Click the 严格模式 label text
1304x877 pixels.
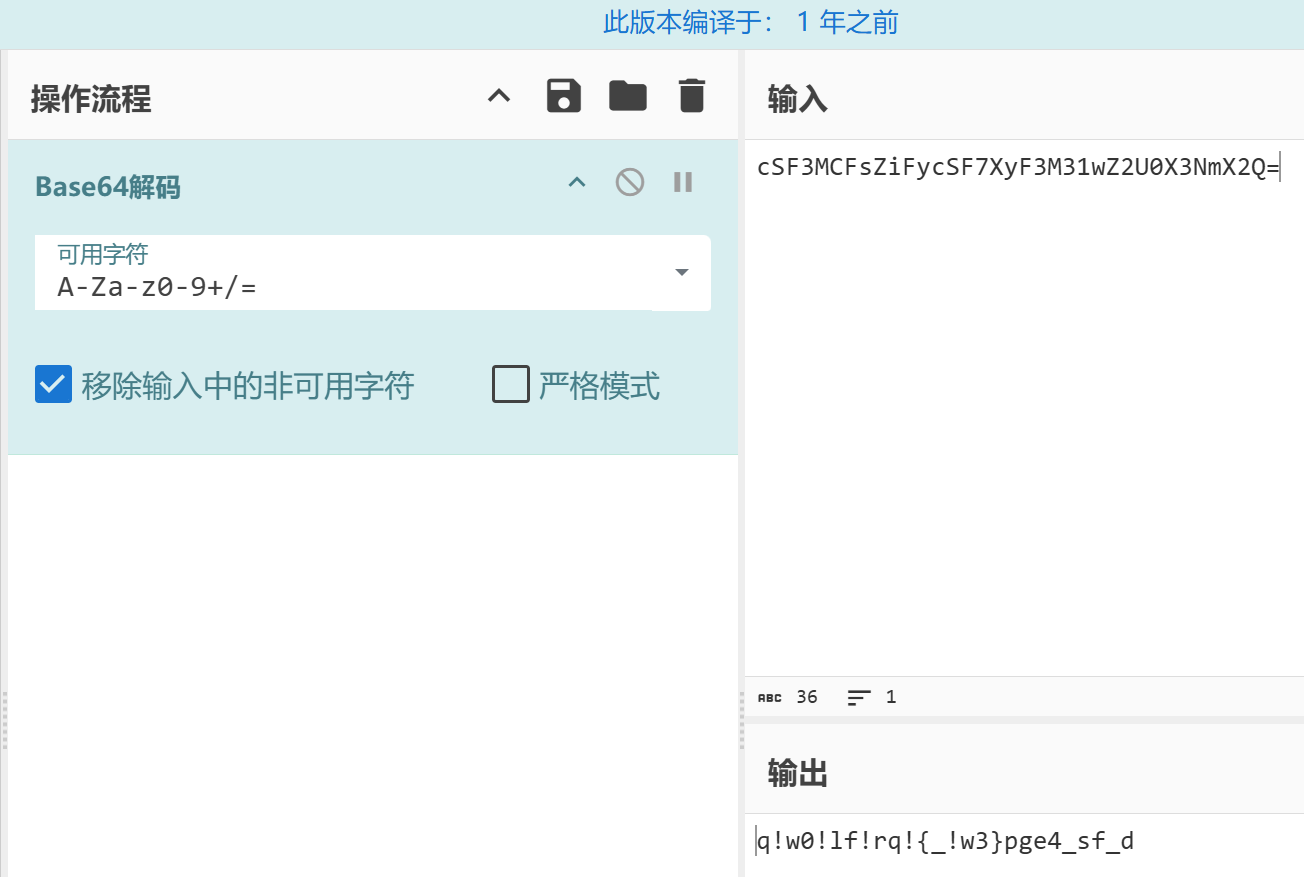click(x=599, y=386)
